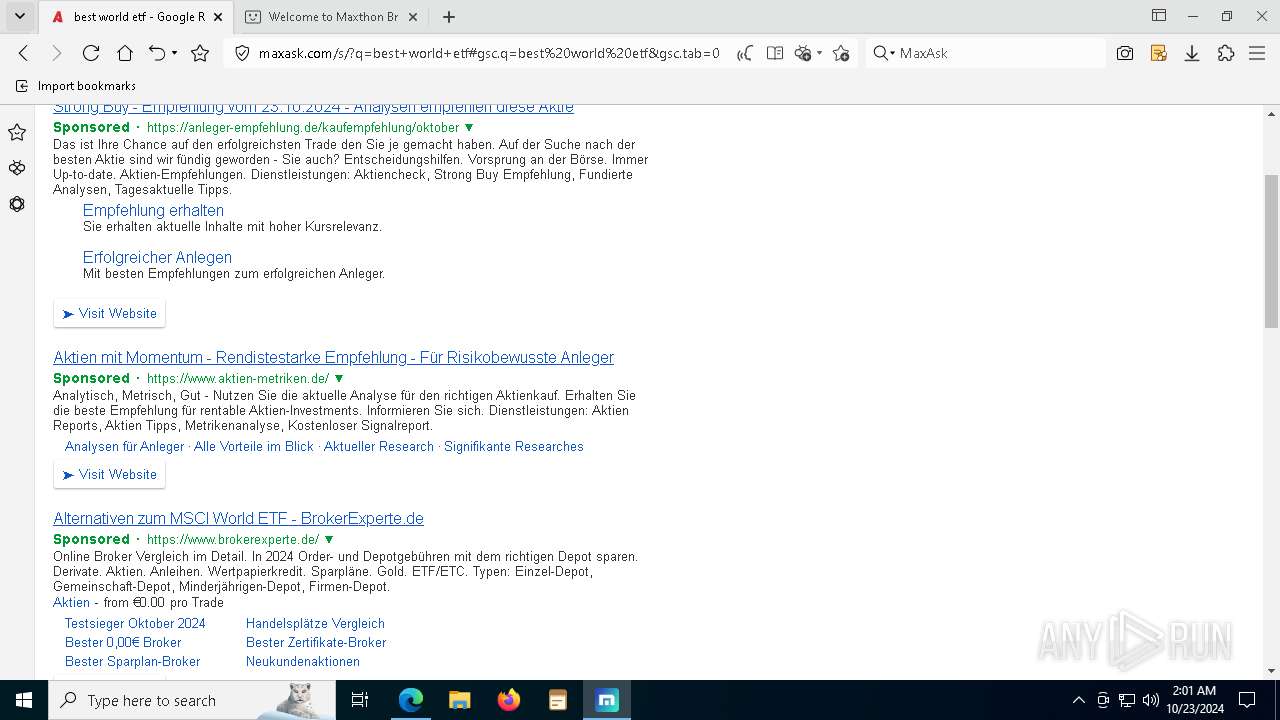This screenshot has width=1280, height=720.
Task: Open the Aktueller Research link
Action: coord(379,447)
